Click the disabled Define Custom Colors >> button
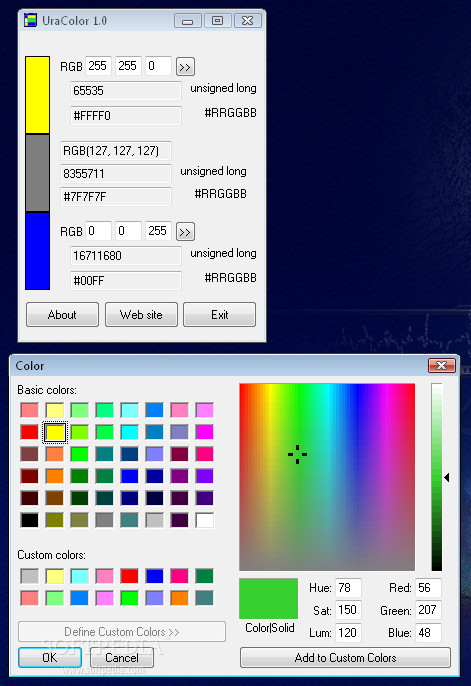This screenshot has height=686, width=471. (x=122, y=632)
